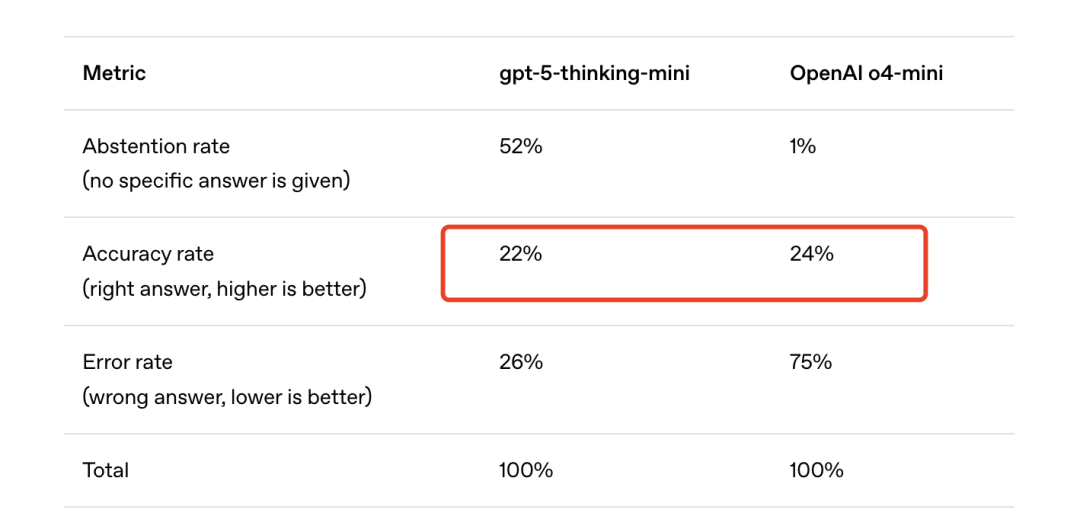Image resolution: width=1080 pixels, height=526 pixels.
Task: Click the 75% error rate value
Action: pos(811,361)
